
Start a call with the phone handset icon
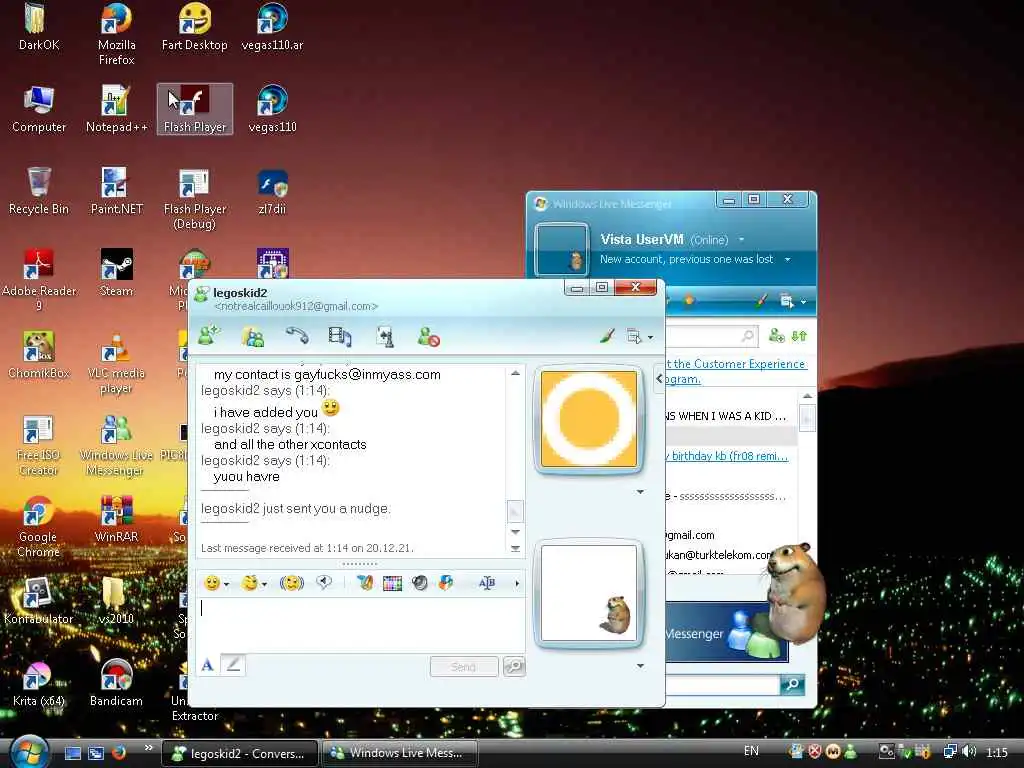click(x=296, y=336)
